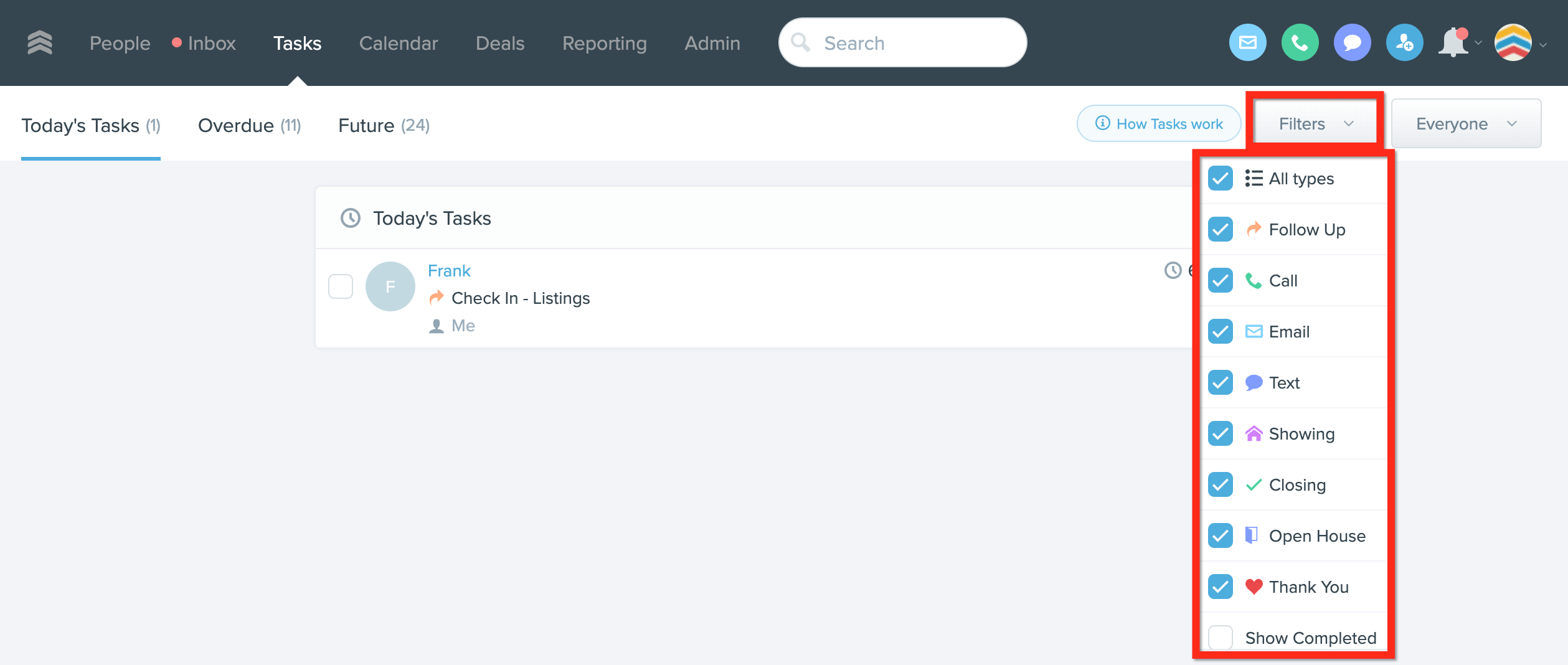Click the add person icon
1568x665 pixels.
(x=1404, y=42)
